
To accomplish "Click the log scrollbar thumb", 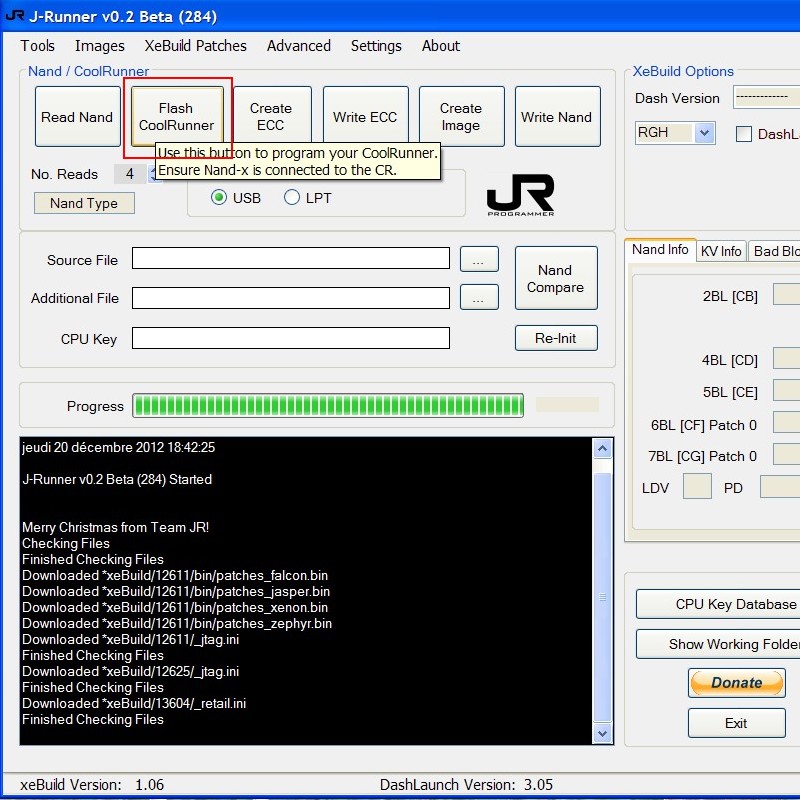I will pyautogui.click(x=602, y=597).
